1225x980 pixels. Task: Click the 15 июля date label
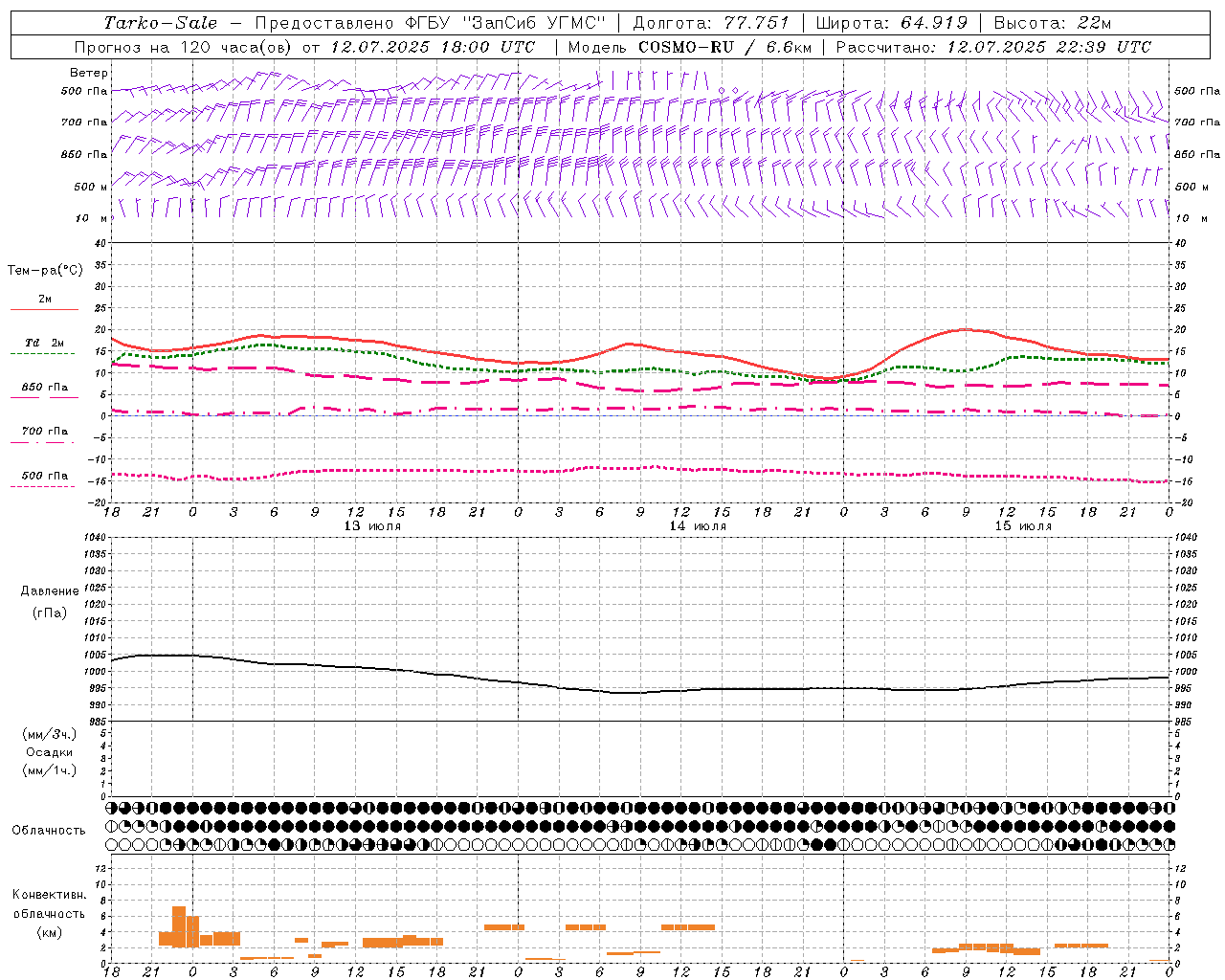(x=1023, y=526)
